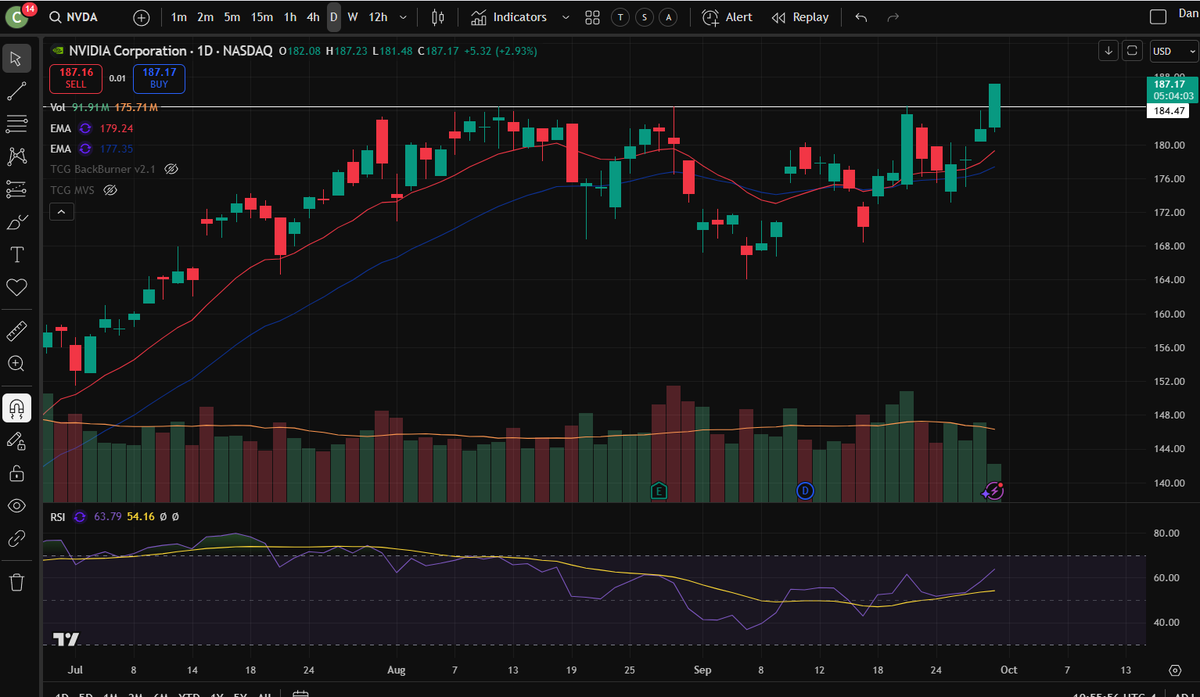Select the cursor/arrow tool in left toolbar
1200x697 pixels.
pyautogui.click(x=16, y=58)
